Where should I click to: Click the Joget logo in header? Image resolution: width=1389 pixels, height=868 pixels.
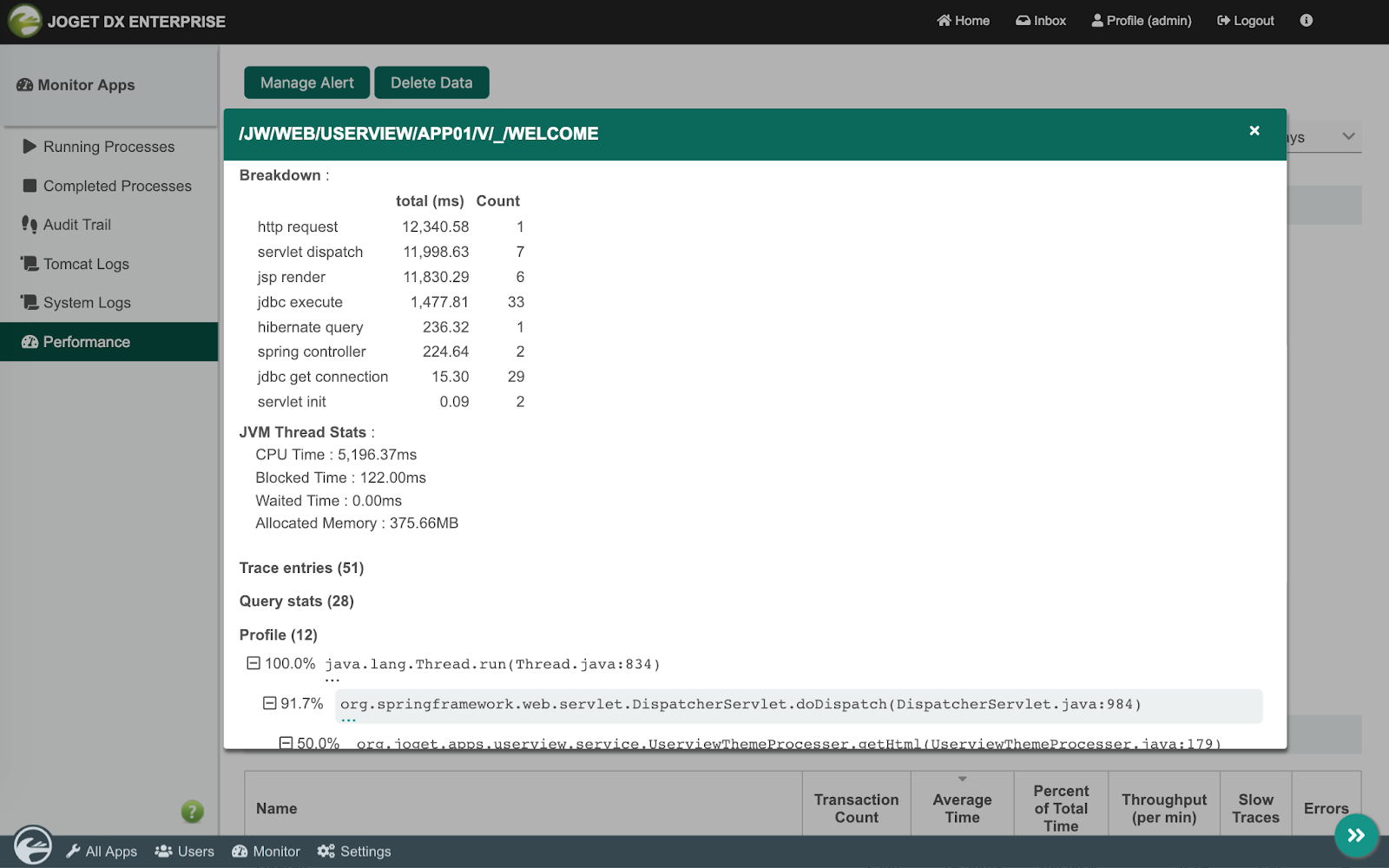25,21
